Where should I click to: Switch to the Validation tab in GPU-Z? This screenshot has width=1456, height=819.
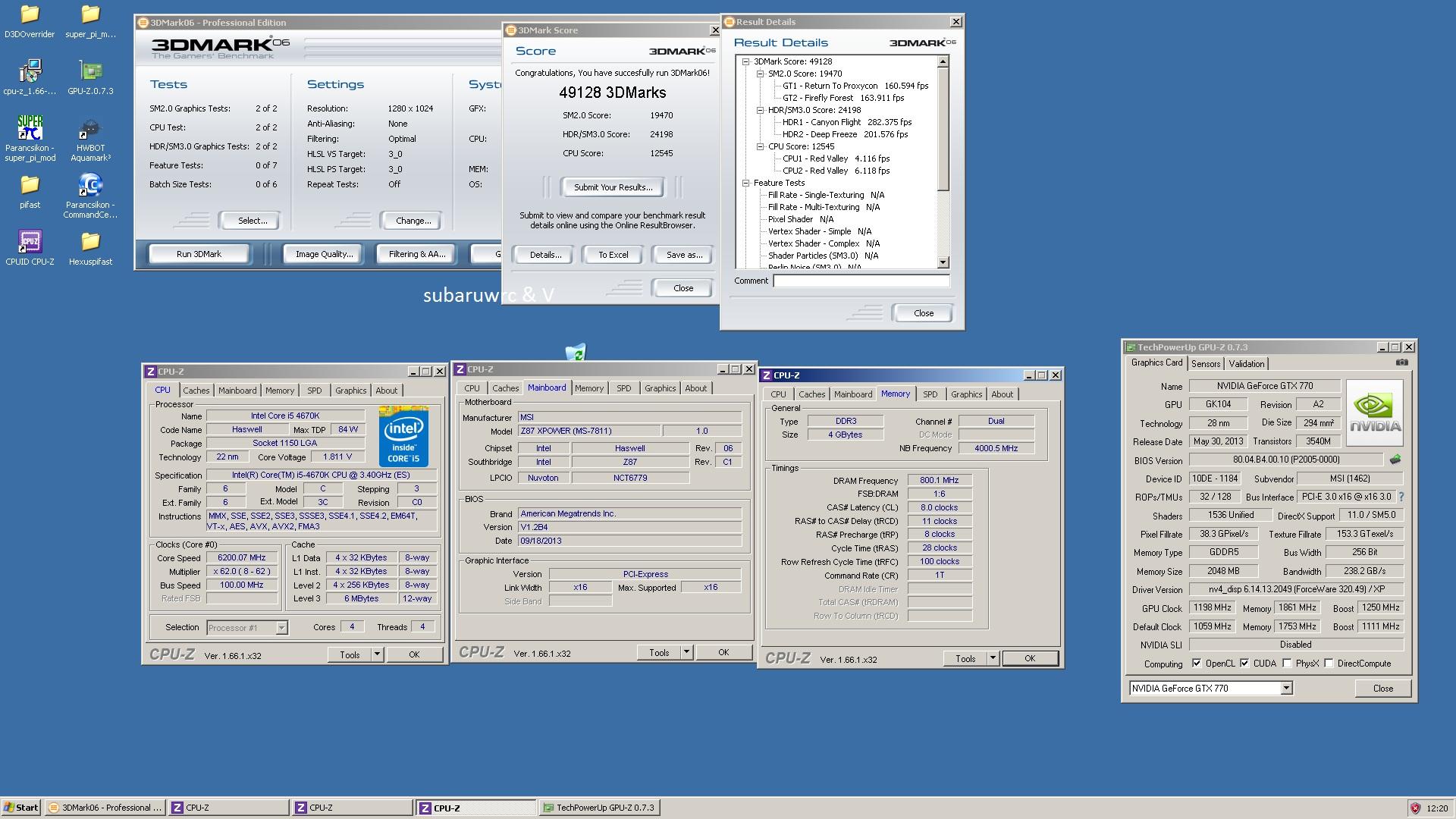pos(1246,364)
